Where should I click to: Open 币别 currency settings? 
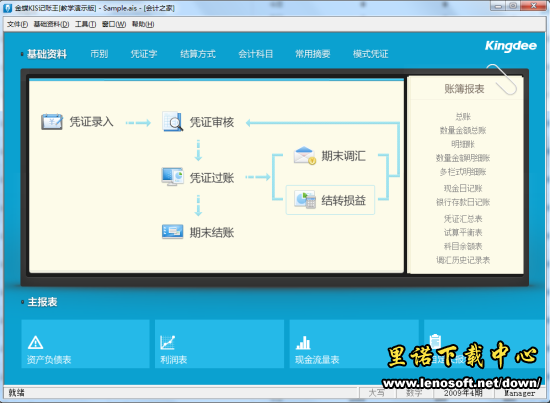point(99,54)
